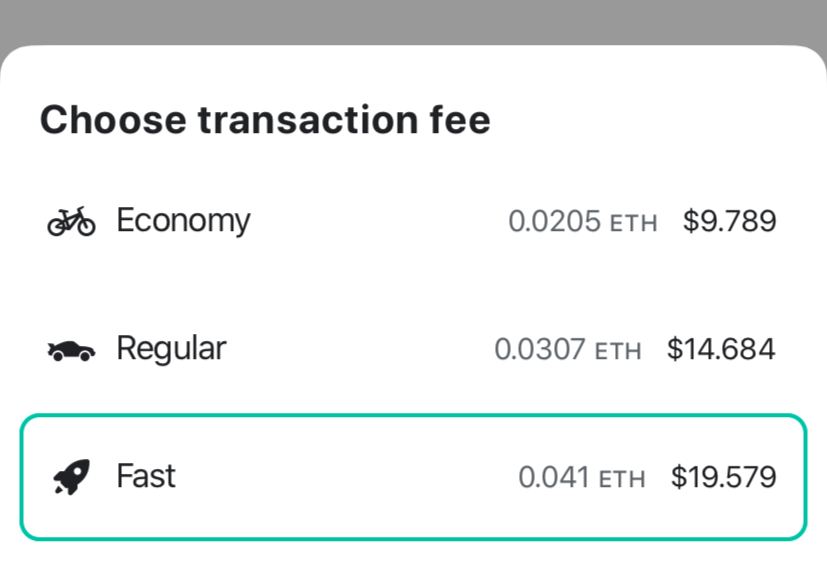This screenshot has width=827, height=566.
Task: Click the rocket icon for Fast
Action: point(71,477)
